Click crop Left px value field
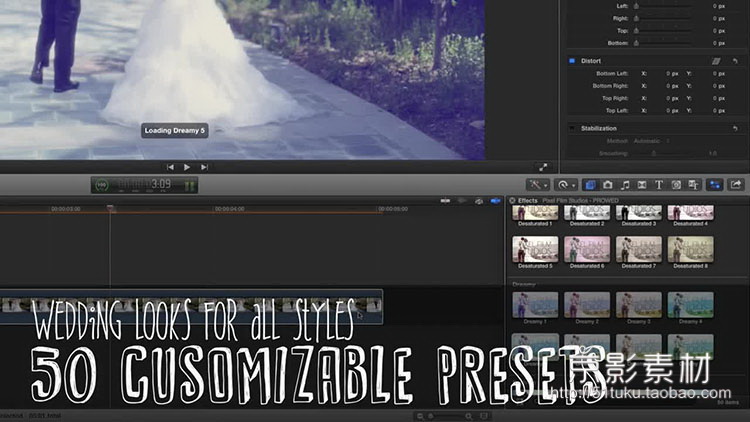Image resolution: width=750 pixels, height=422 pixels. (x=718, y=6)
